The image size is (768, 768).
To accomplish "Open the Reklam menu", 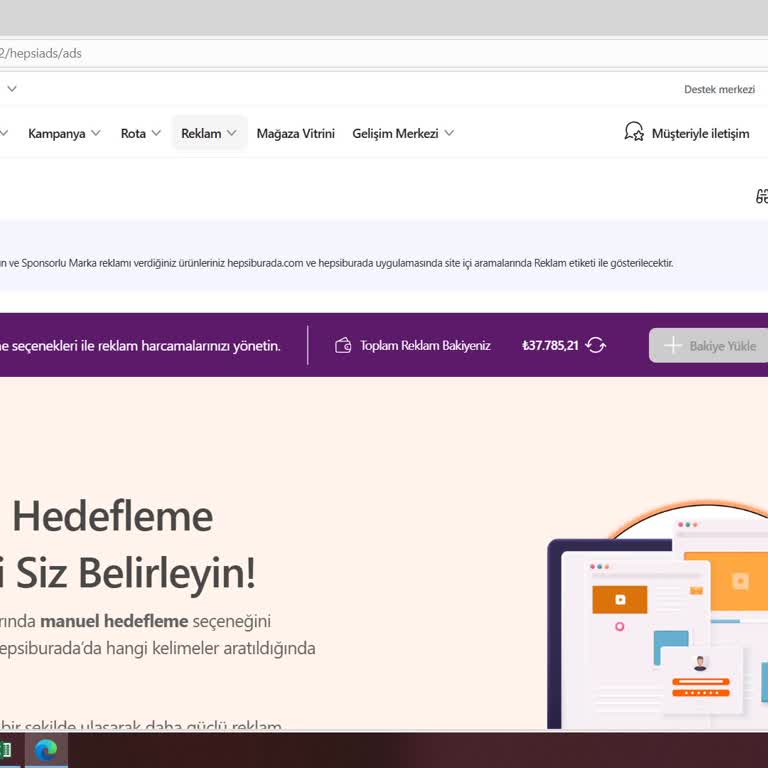I will pyautogui.click(x=209, y=133).
